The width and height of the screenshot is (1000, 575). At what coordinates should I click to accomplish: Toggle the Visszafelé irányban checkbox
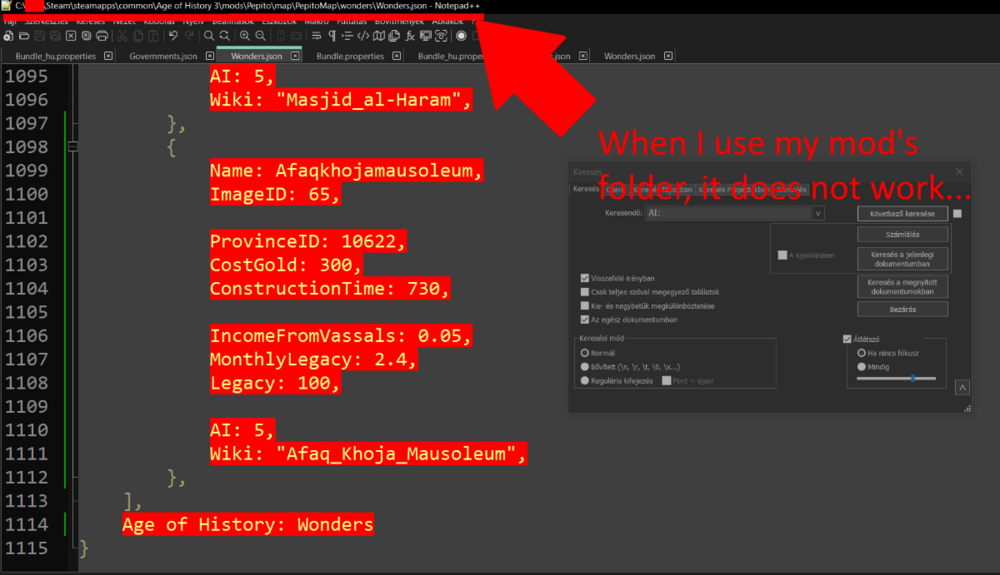[x=585, y=279]
